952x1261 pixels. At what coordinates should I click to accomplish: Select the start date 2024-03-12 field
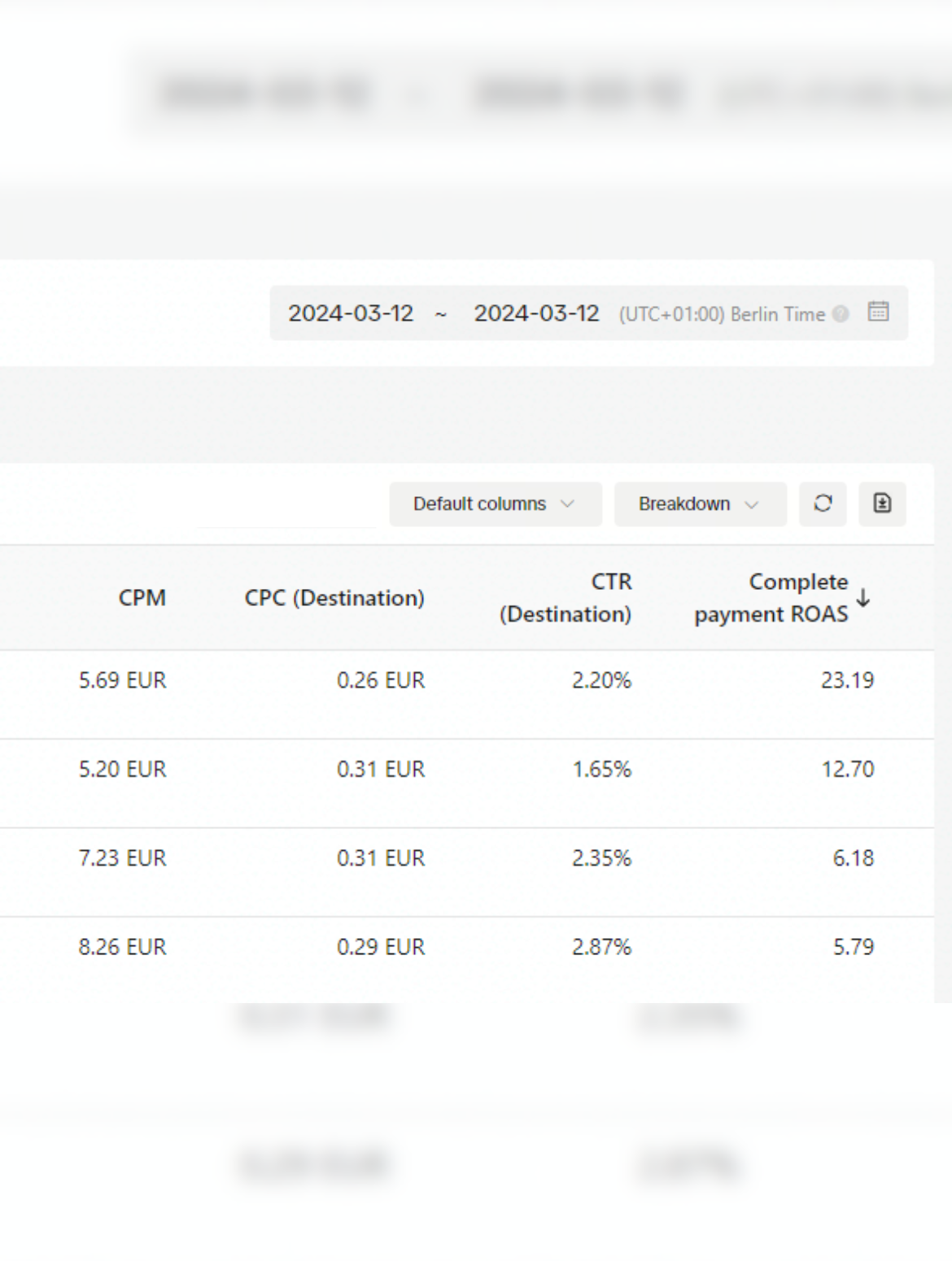pos(351,313)
